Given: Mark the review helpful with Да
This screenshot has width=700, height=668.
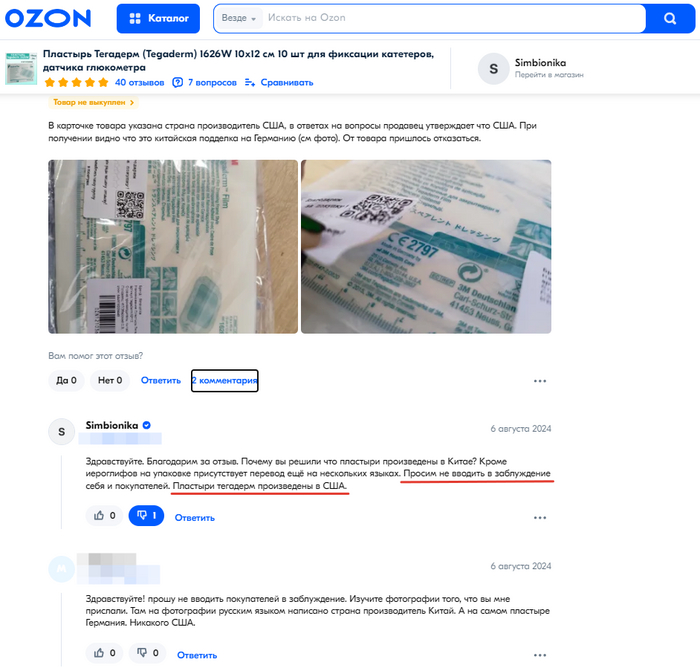Looking at the screenshot, I should point(66,380).
